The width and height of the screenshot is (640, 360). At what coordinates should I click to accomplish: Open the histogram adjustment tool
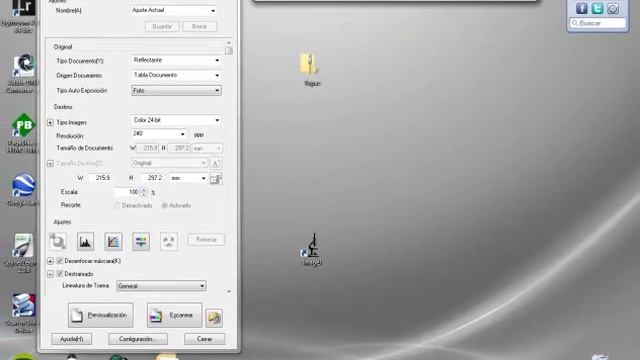click(x=85, y=241)
